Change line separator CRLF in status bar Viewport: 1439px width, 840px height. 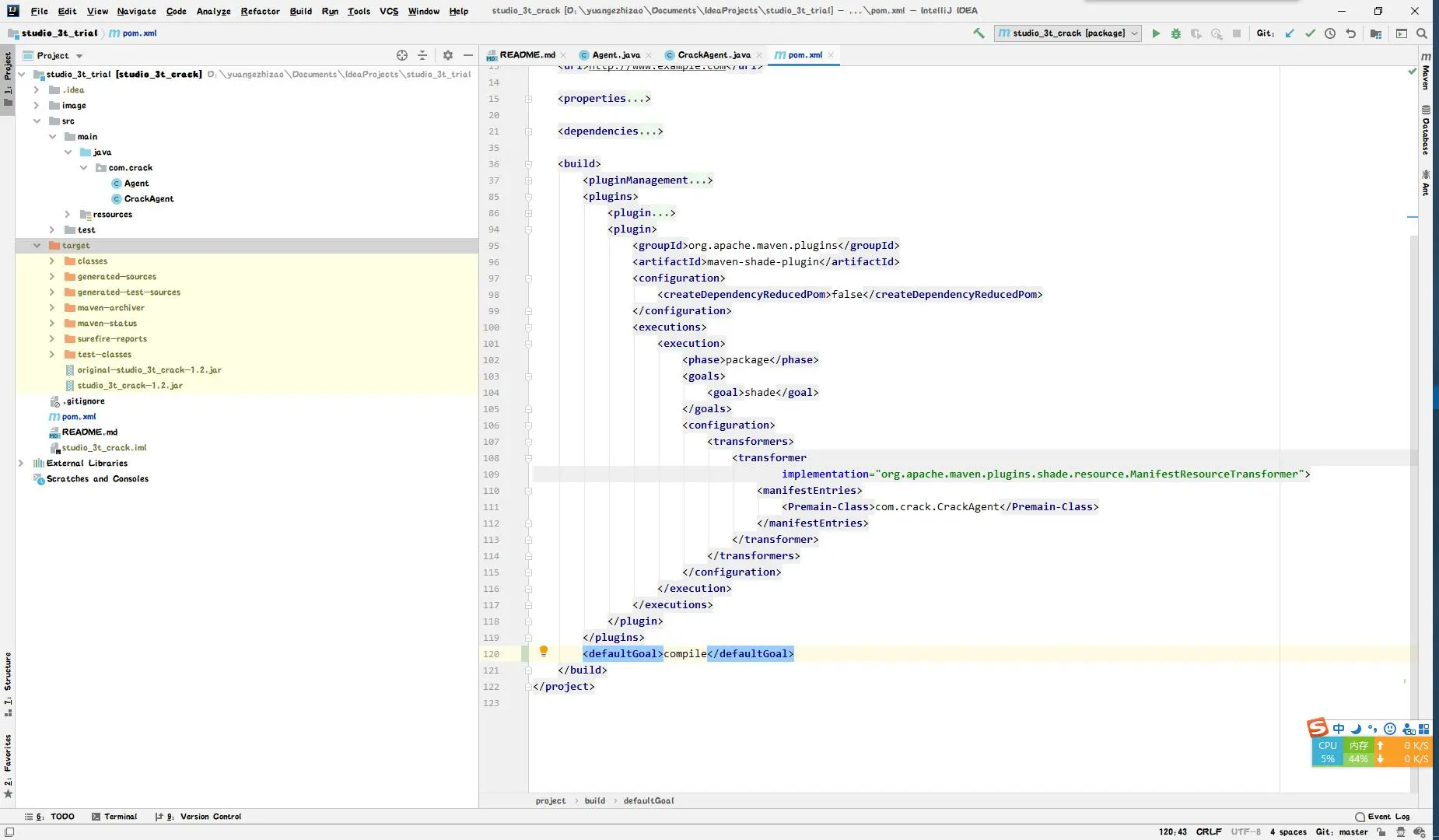tap(1209, 832)
